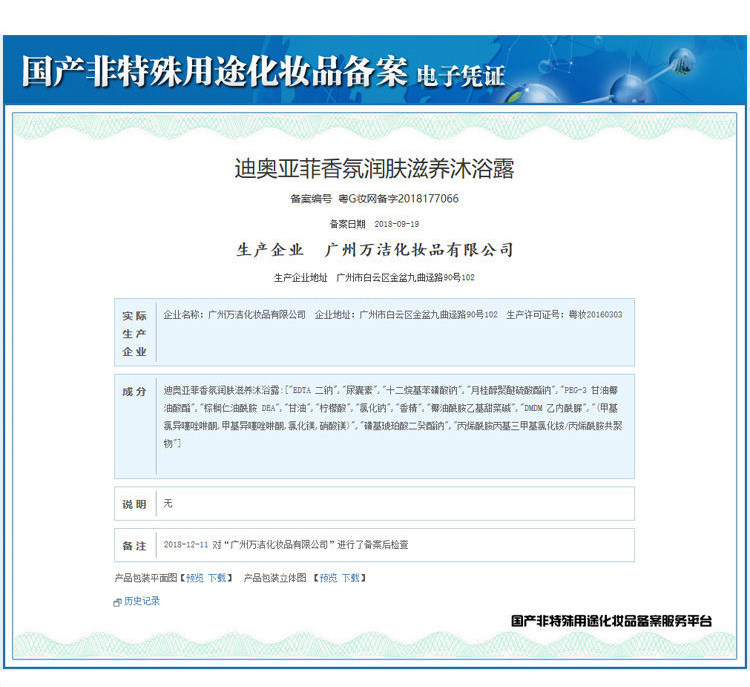Click the 预览 link for 产品包装立体图
Image resolution: width=750 pixels, height=687 pixels.
(328, 578)
